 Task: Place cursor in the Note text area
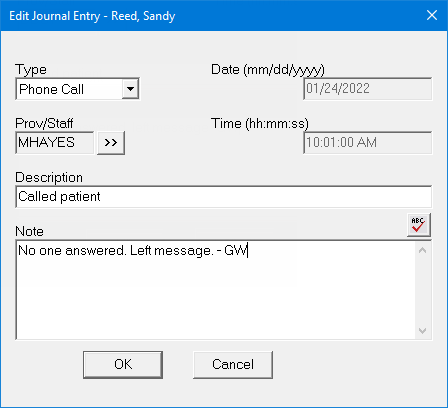click(x=216, y=290)
